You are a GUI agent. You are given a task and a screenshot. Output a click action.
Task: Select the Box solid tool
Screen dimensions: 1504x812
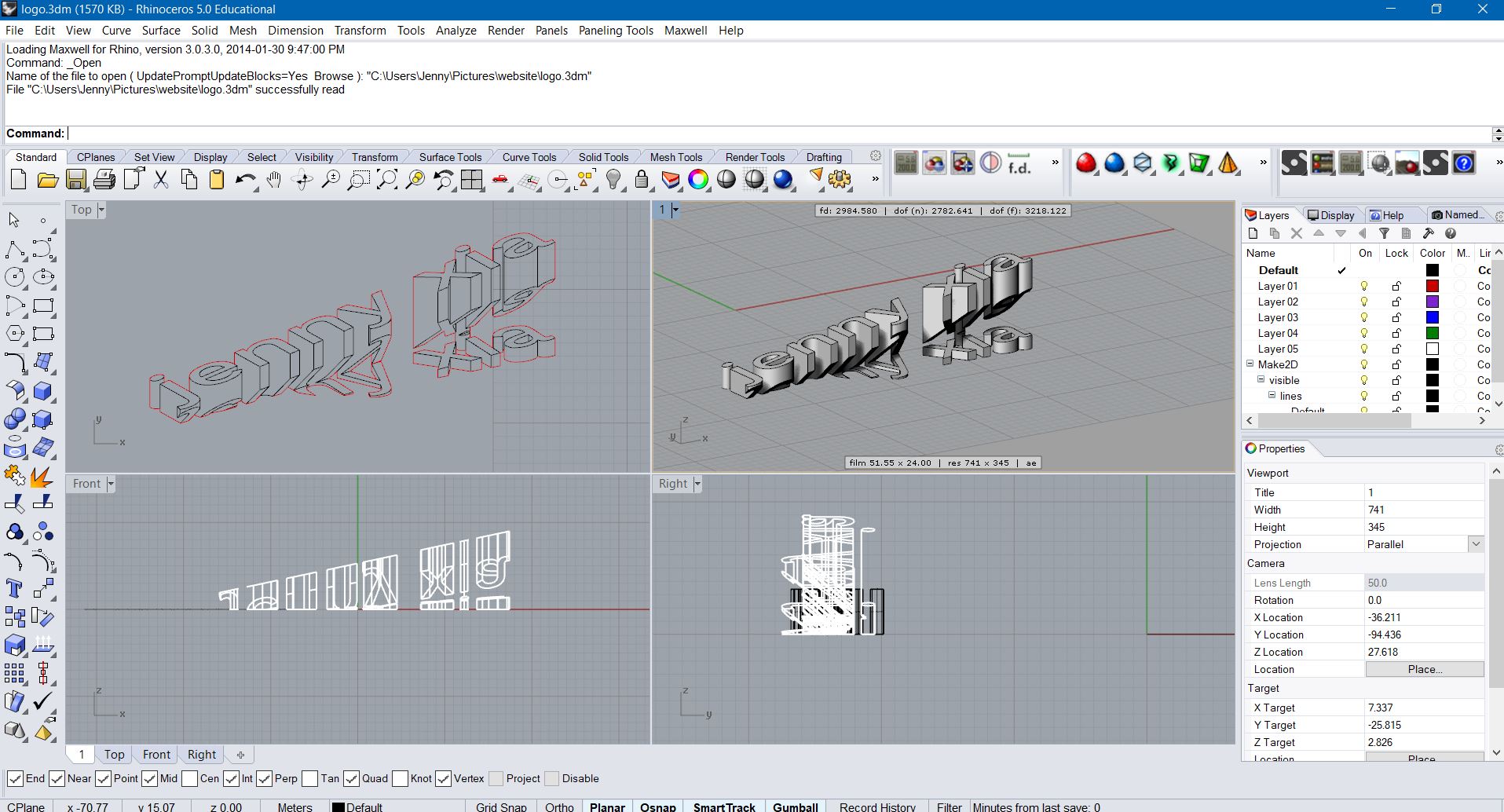[x=43, y=390]
